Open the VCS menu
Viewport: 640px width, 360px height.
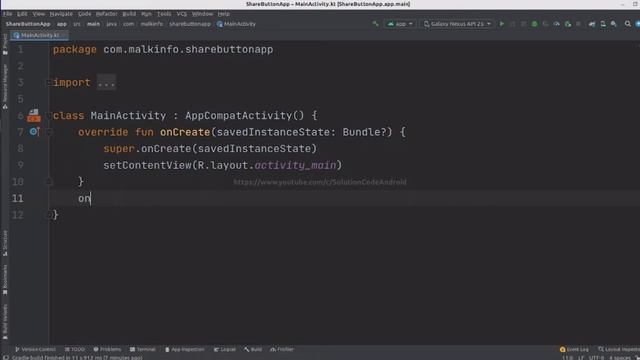[x=182, y=14]
